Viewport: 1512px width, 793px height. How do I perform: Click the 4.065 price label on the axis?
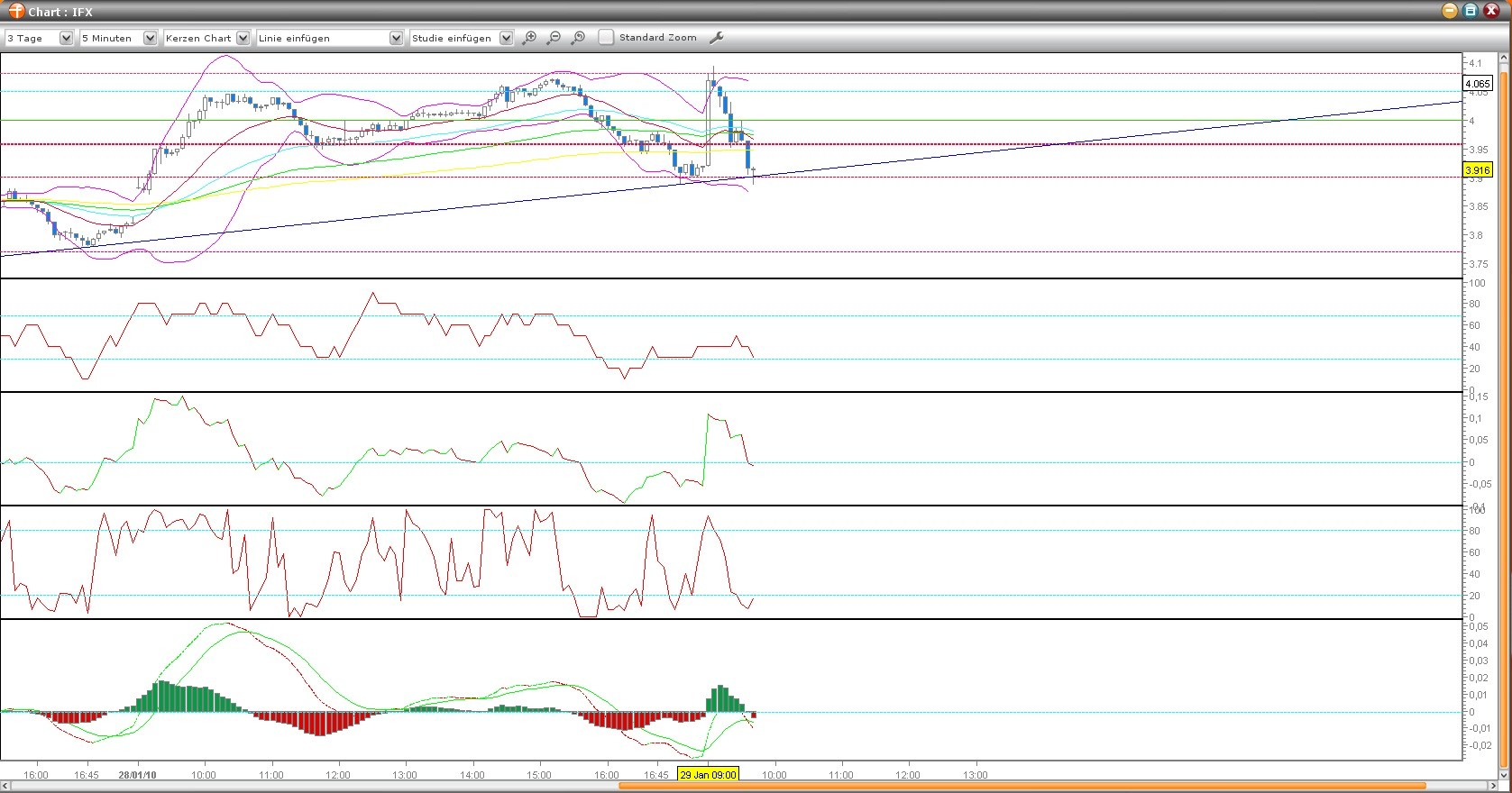[1478, 83]
